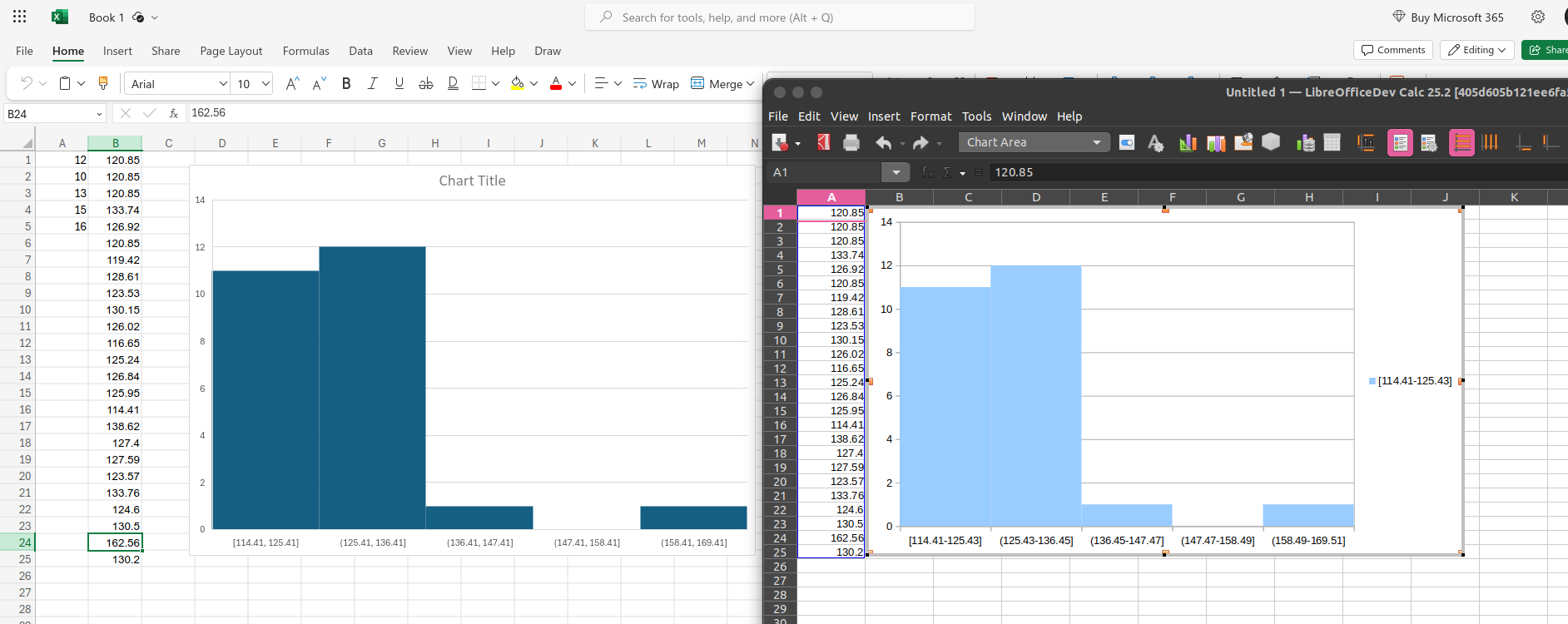Open the borders dropdown arrow
This screenshot has width=1568, height=624.
tap(495, 83)
